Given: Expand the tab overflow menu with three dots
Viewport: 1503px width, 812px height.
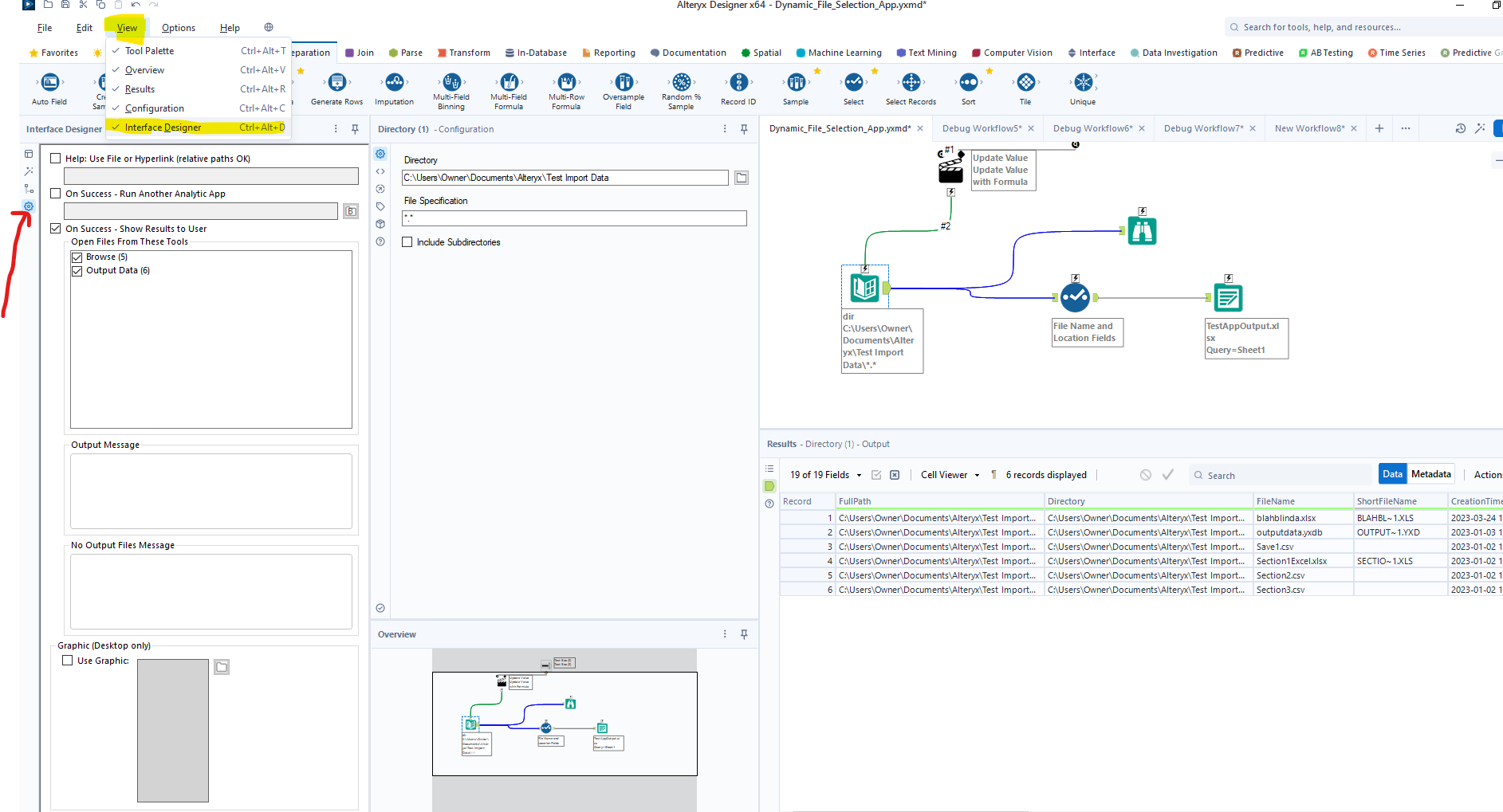Looking at the screenshot, I should click(x=1405, y=127).
